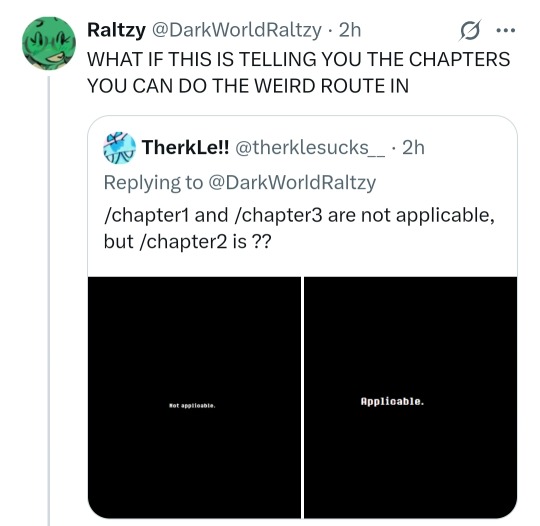Image resolution: width=540 pixels, height=526 pixels.
Task: Click the 'Applicable.' white text
Action: point(392,401)
